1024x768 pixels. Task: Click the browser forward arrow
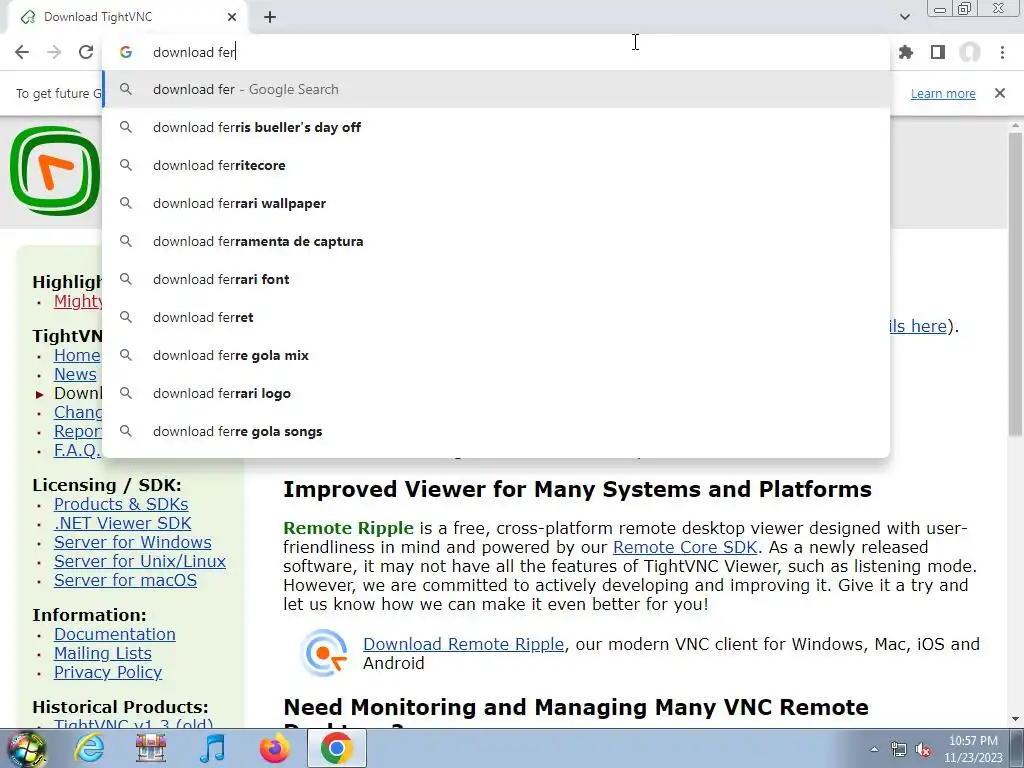click(54, 52)
